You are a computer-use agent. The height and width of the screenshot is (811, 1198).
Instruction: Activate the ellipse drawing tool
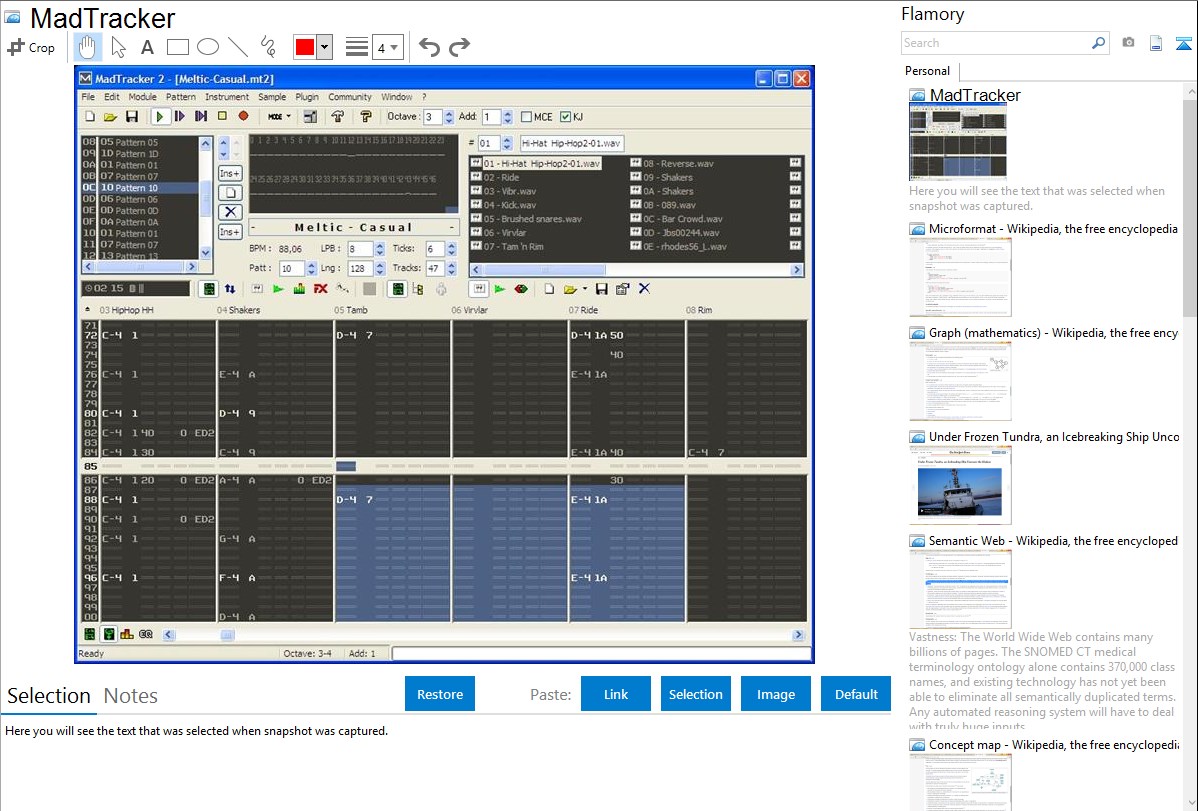[207, 47]
